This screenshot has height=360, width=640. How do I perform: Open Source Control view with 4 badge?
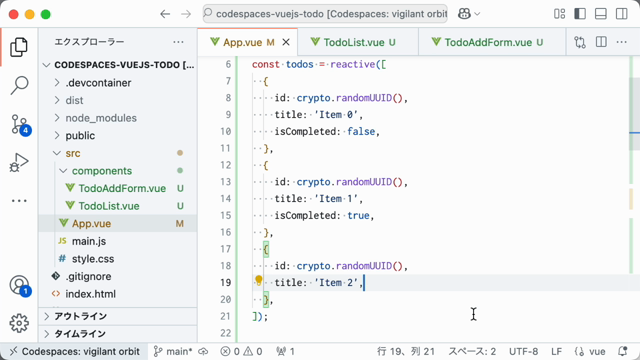click(x=20, y=124)
